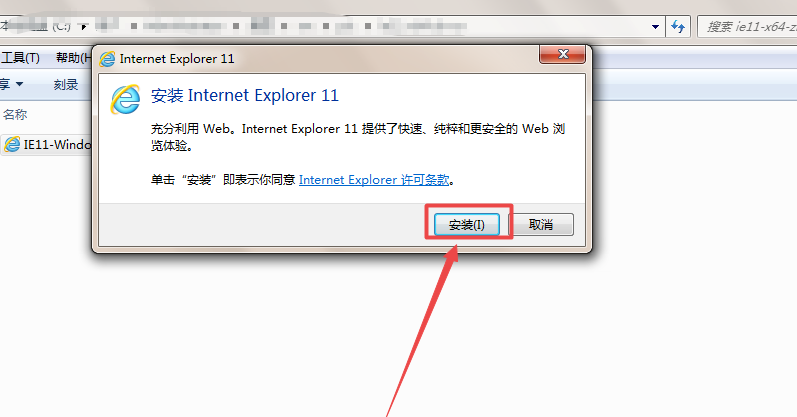Image resolution: width=797 pixels, height=417 pixels.
Task: Click the 安装 Internet Explorer 11 heading text
Action: [x=244, y=96]
